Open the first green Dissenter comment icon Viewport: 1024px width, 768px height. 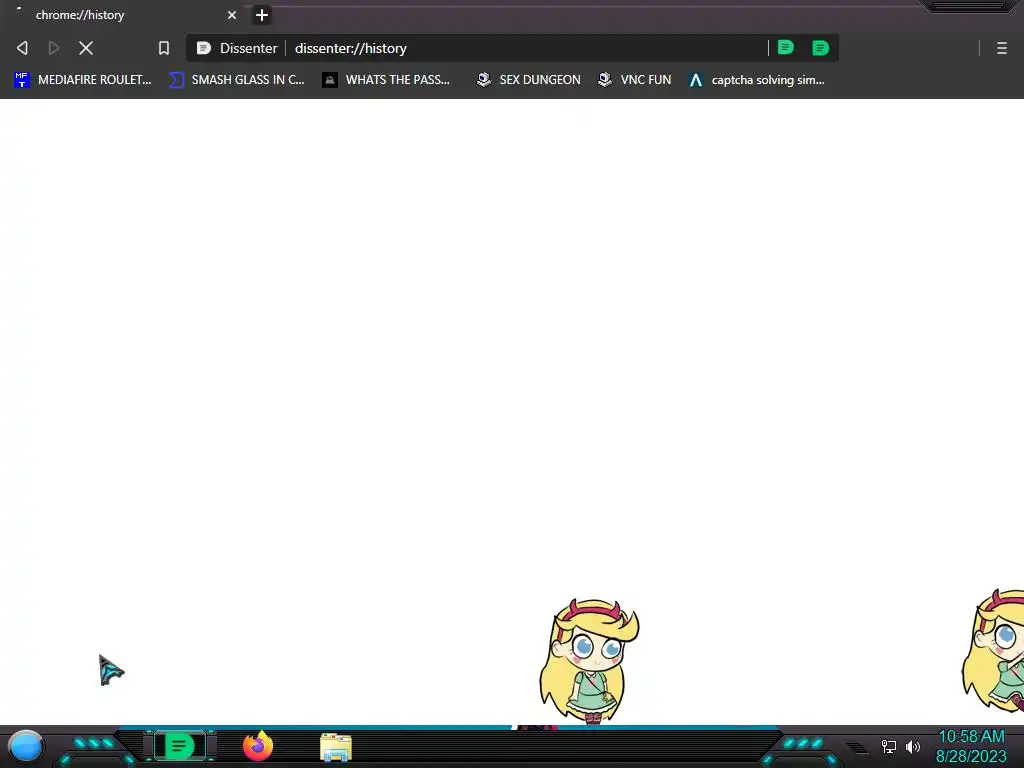click(x=786, y=48)
